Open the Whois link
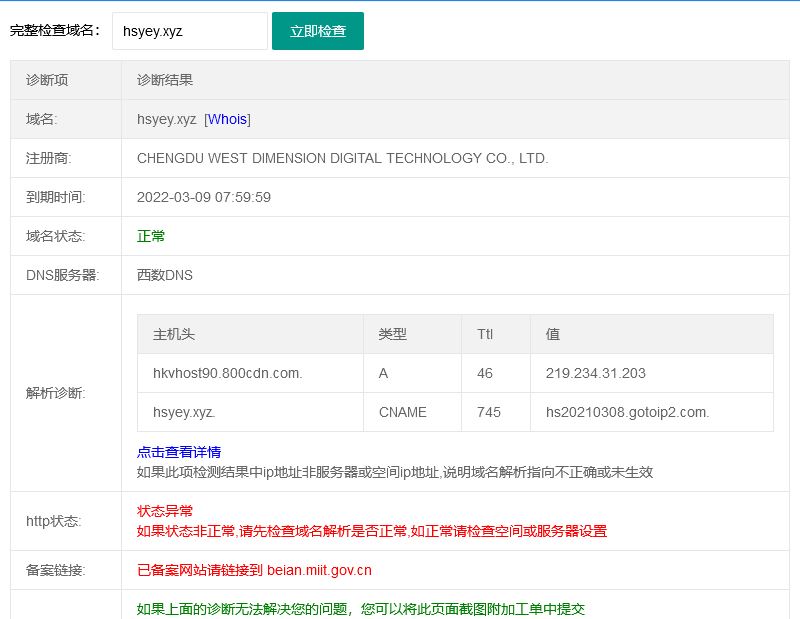Image resolution: width=800 pixels, height=619 pixels. (x=227, y=119)
